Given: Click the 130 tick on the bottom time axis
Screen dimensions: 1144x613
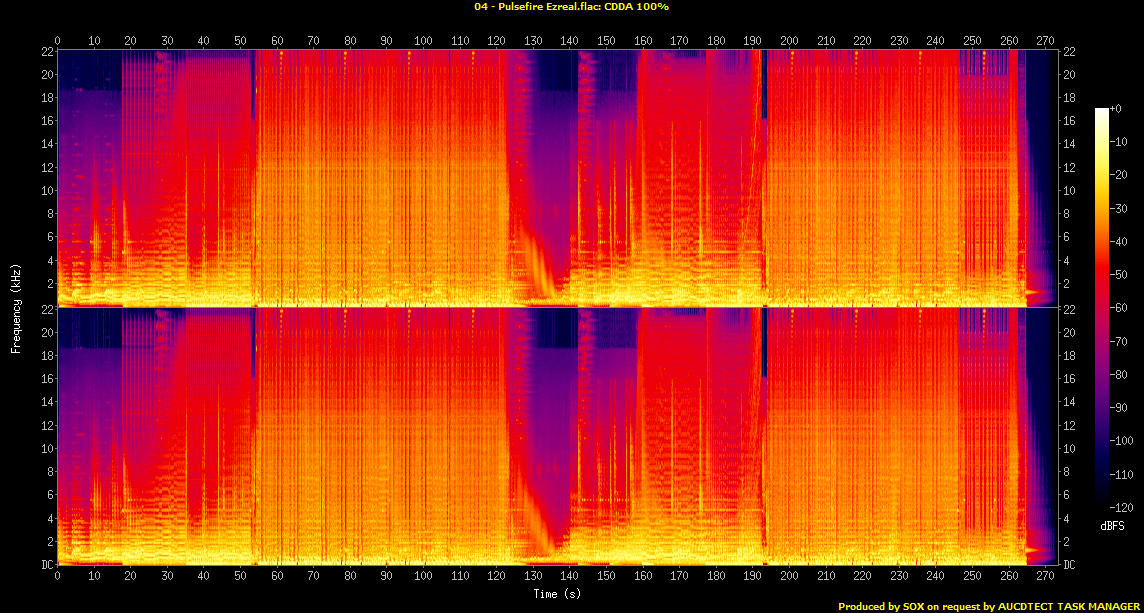Looking at the screenshot, I should [533, 577].
